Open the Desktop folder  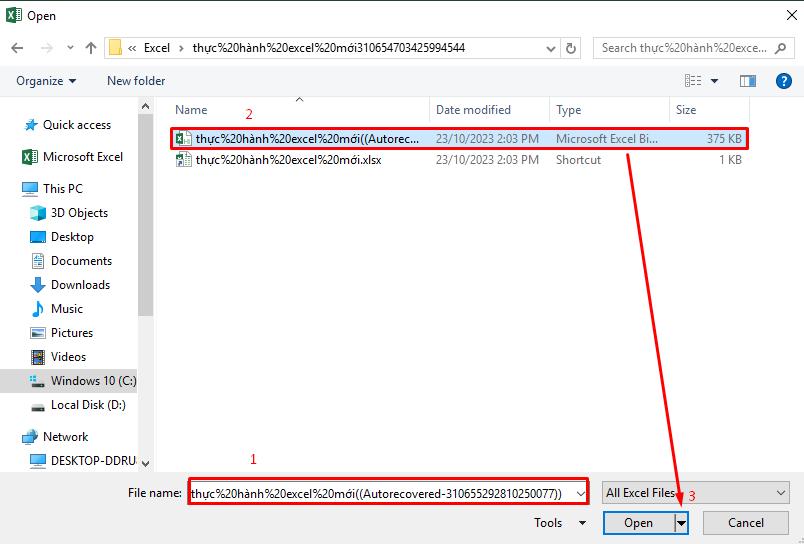pyautogui.click(x=72, y=237)
